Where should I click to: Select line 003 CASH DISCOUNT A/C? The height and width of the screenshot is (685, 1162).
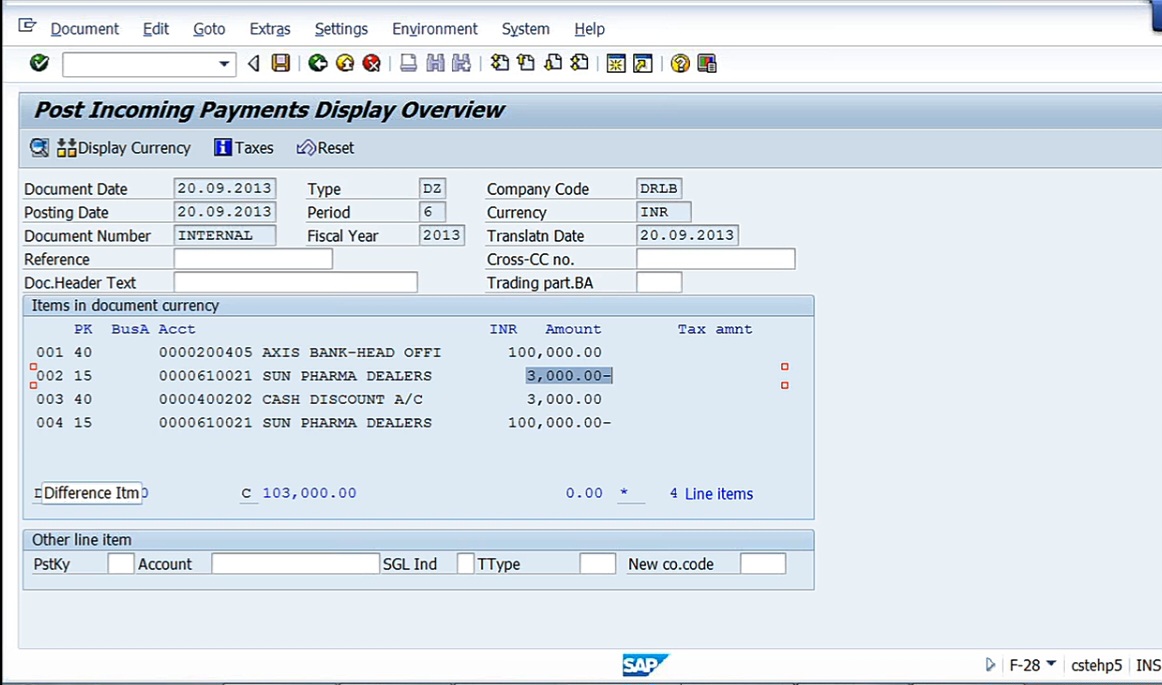click(319, 399)
